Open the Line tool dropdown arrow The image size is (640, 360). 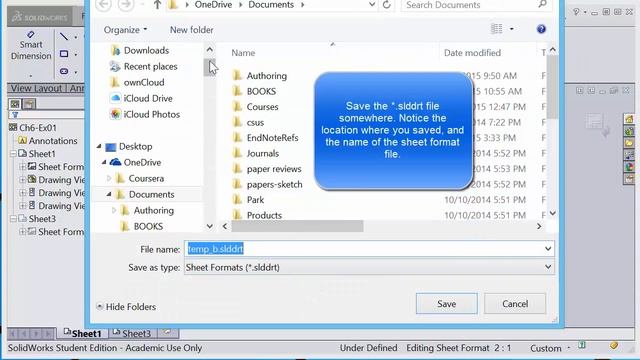[x=76, y=37]
